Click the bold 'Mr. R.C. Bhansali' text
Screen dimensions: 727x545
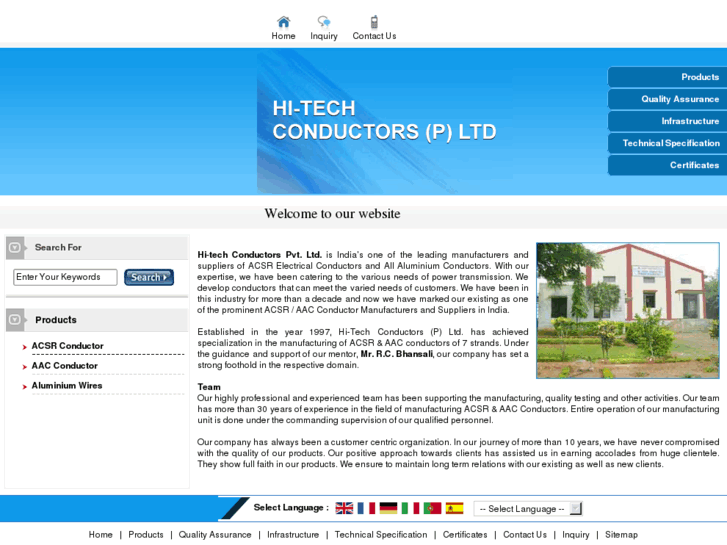point(397,354)
